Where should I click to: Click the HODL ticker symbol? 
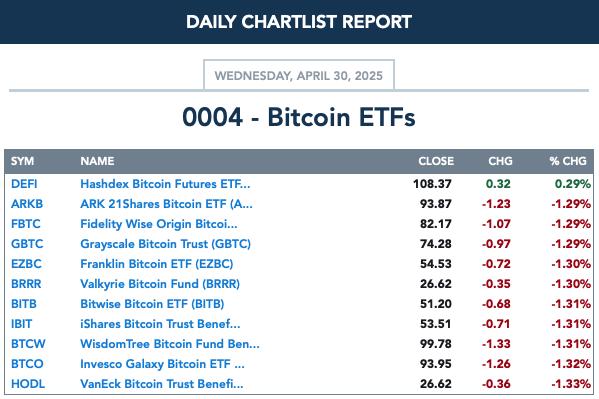point(28,383)
